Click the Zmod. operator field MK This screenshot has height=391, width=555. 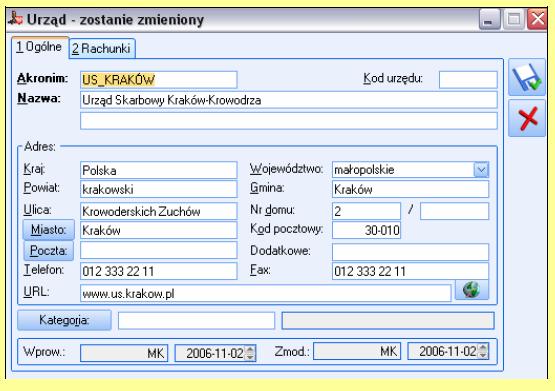[x=357, y=351]
